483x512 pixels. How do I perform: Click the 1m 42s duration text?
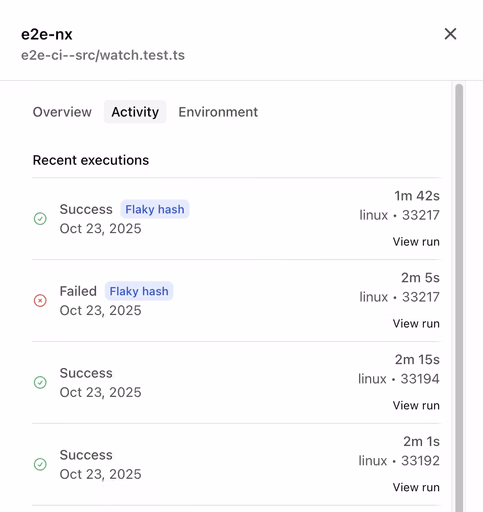pos(417,196)
